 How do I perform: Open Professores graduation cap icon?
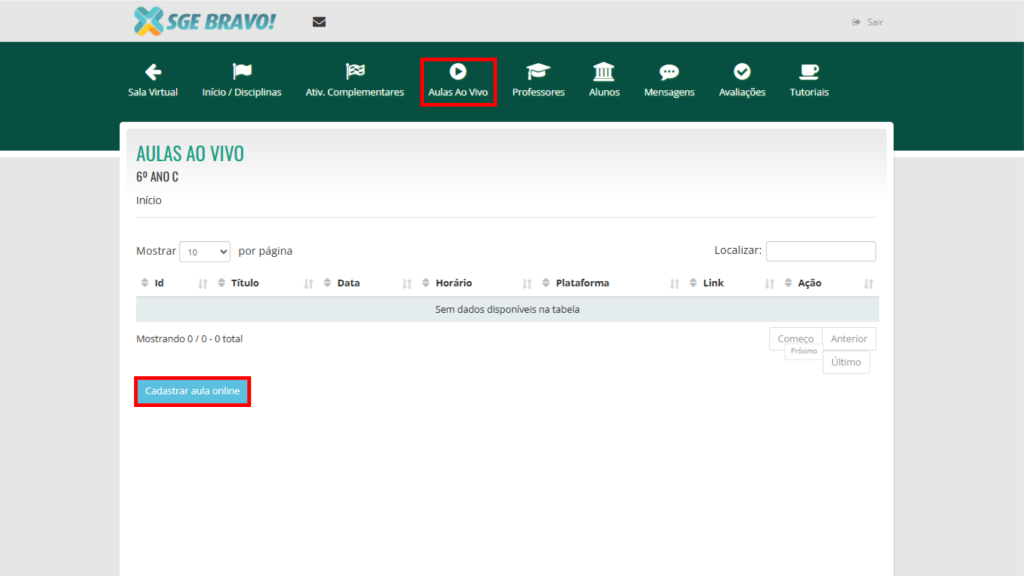(538, 72)
